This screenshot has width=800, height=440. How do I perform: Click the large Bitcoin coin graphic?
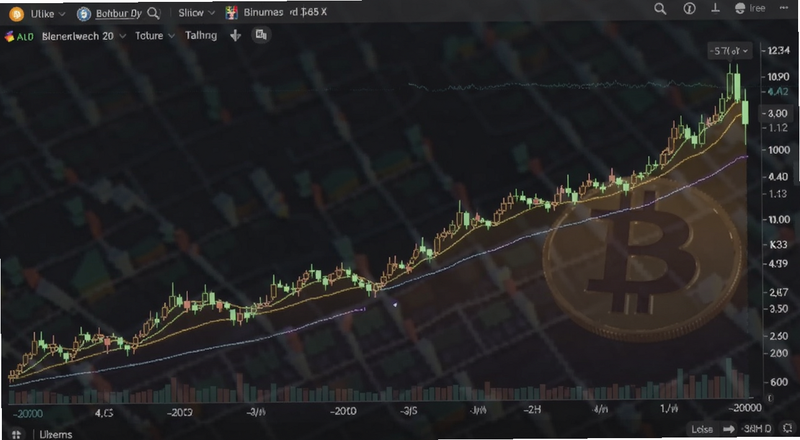[643, 260]
